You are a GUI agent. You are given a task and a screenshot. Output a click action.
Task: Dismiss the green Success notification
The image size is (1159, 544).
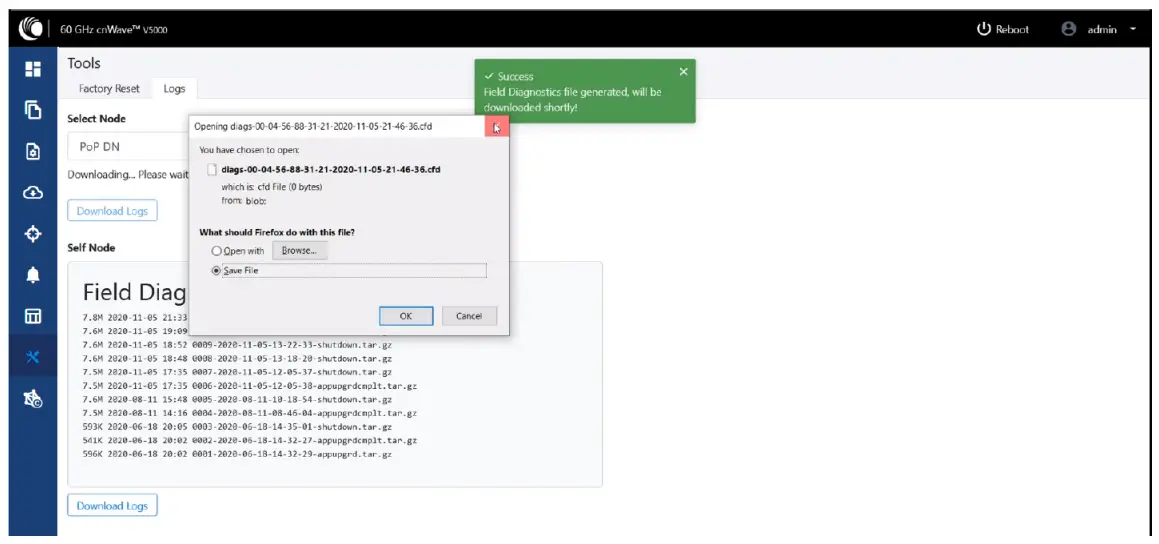(x=683, y=72)
